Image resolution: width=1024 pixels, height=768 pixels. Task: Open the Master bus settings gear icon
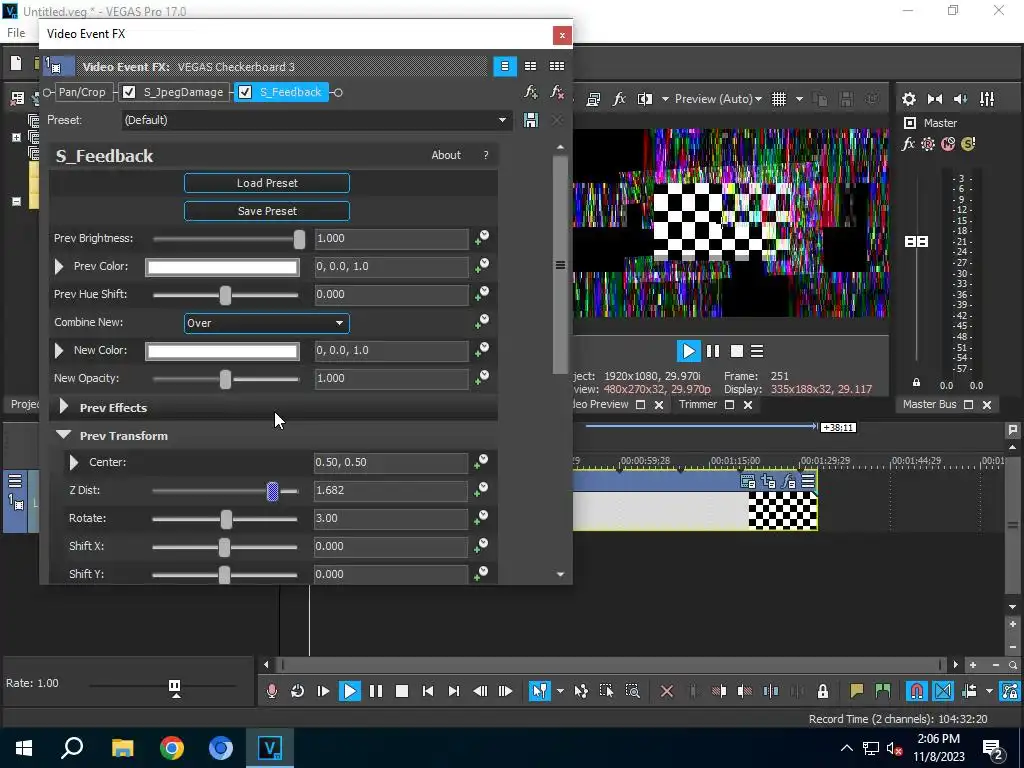908,99
